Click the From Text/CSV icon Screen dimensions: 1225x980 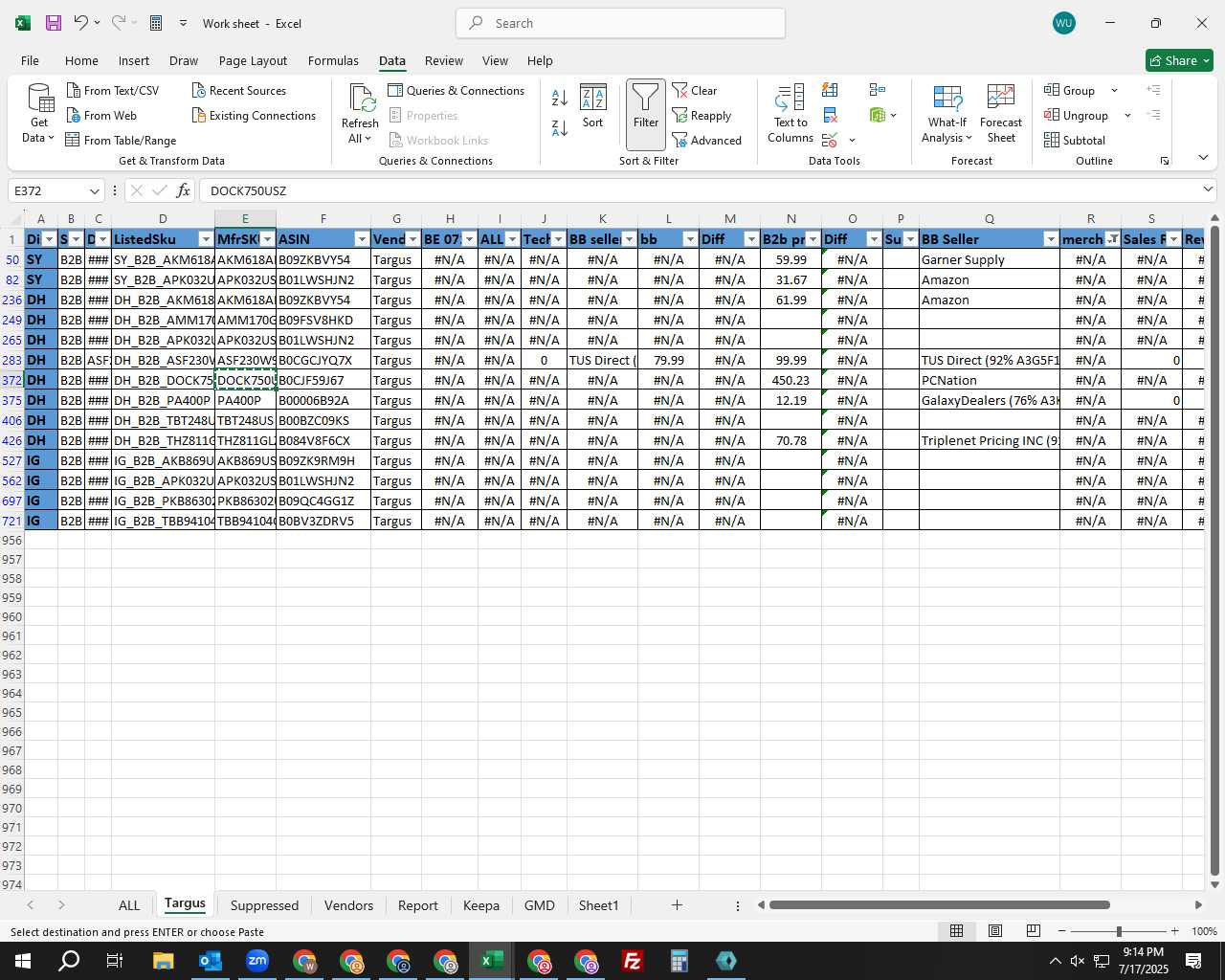pos(74,90)
